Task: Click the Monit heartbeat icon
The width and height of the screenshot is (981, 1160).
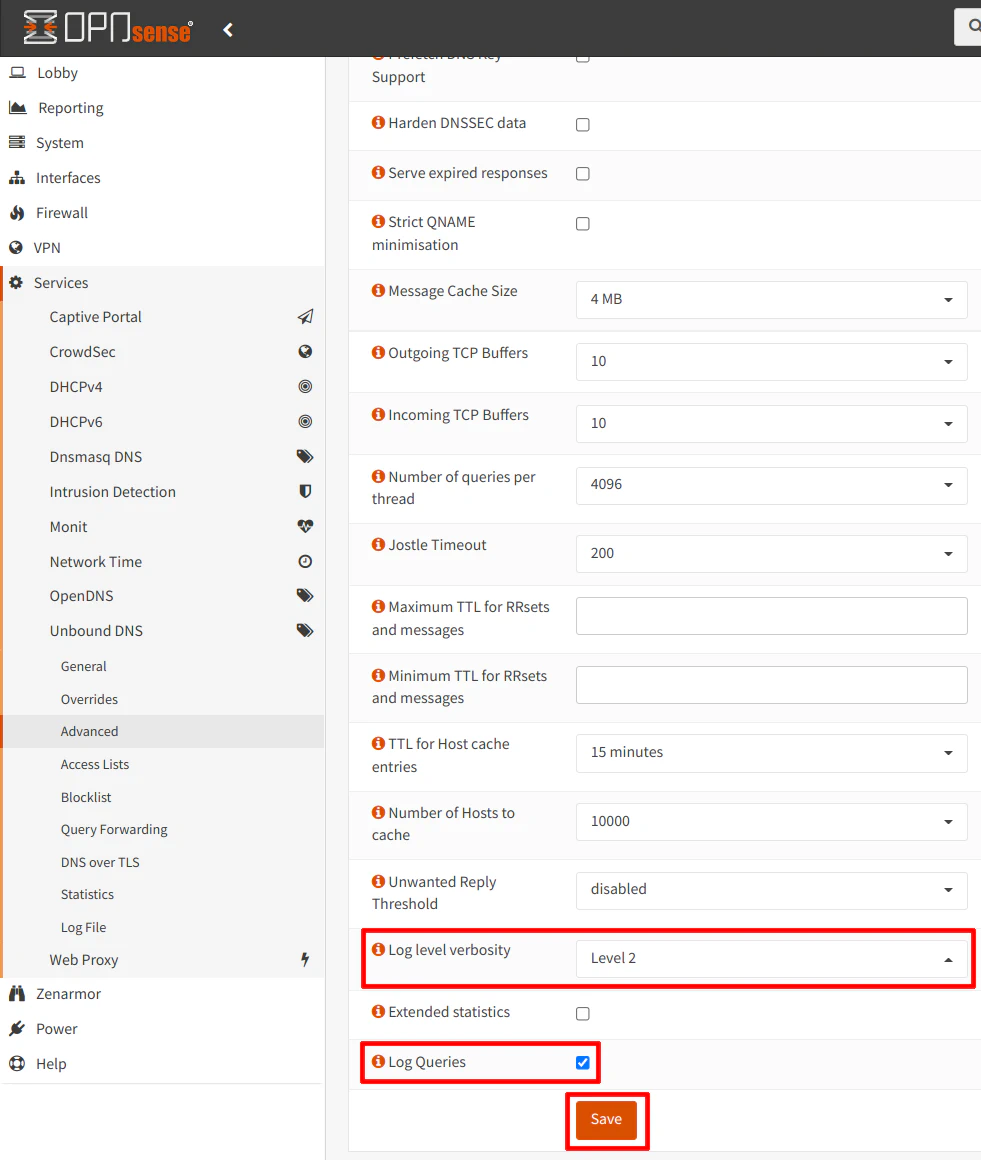Action: click(305, 526)
